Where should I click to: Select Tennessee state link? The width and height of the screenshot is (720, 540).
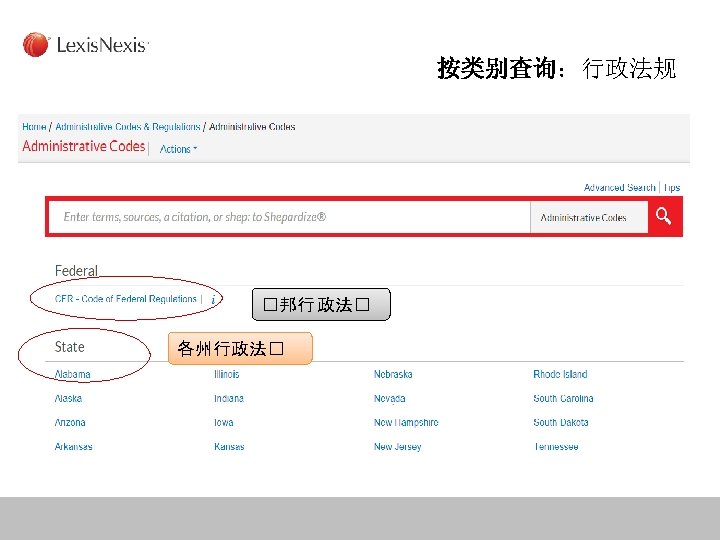pyautogui.click(x=556, y=446)
